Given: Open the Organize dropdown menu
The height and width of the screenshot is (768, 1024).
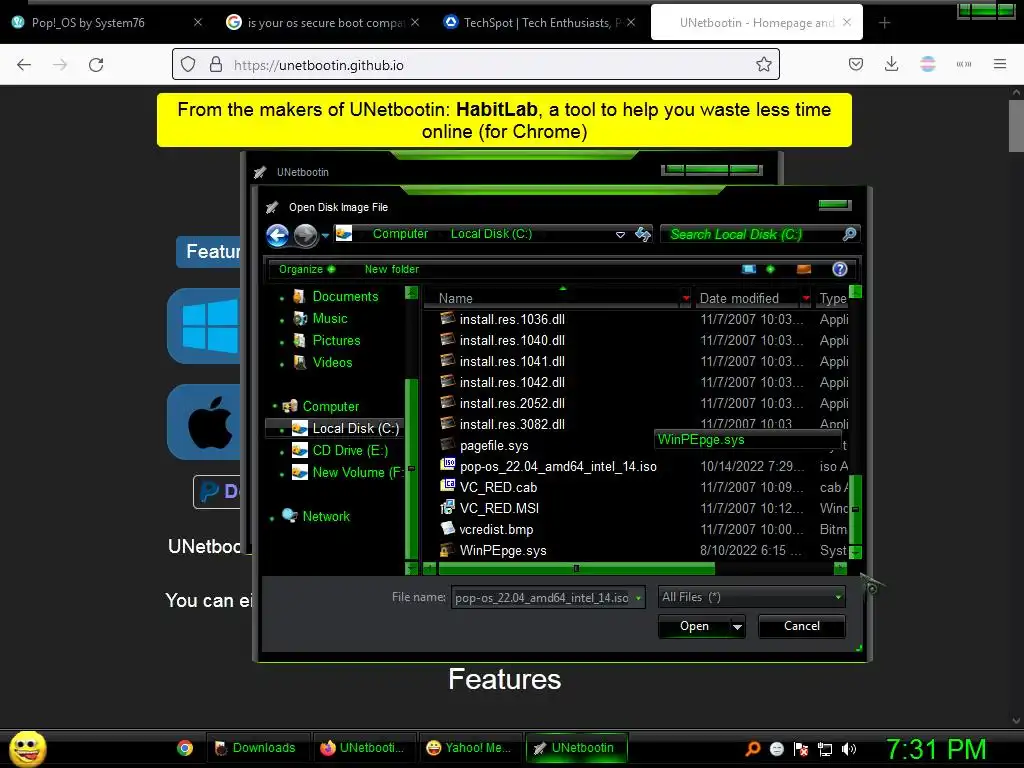Looking at the screenshot, I should pos(306,269).
